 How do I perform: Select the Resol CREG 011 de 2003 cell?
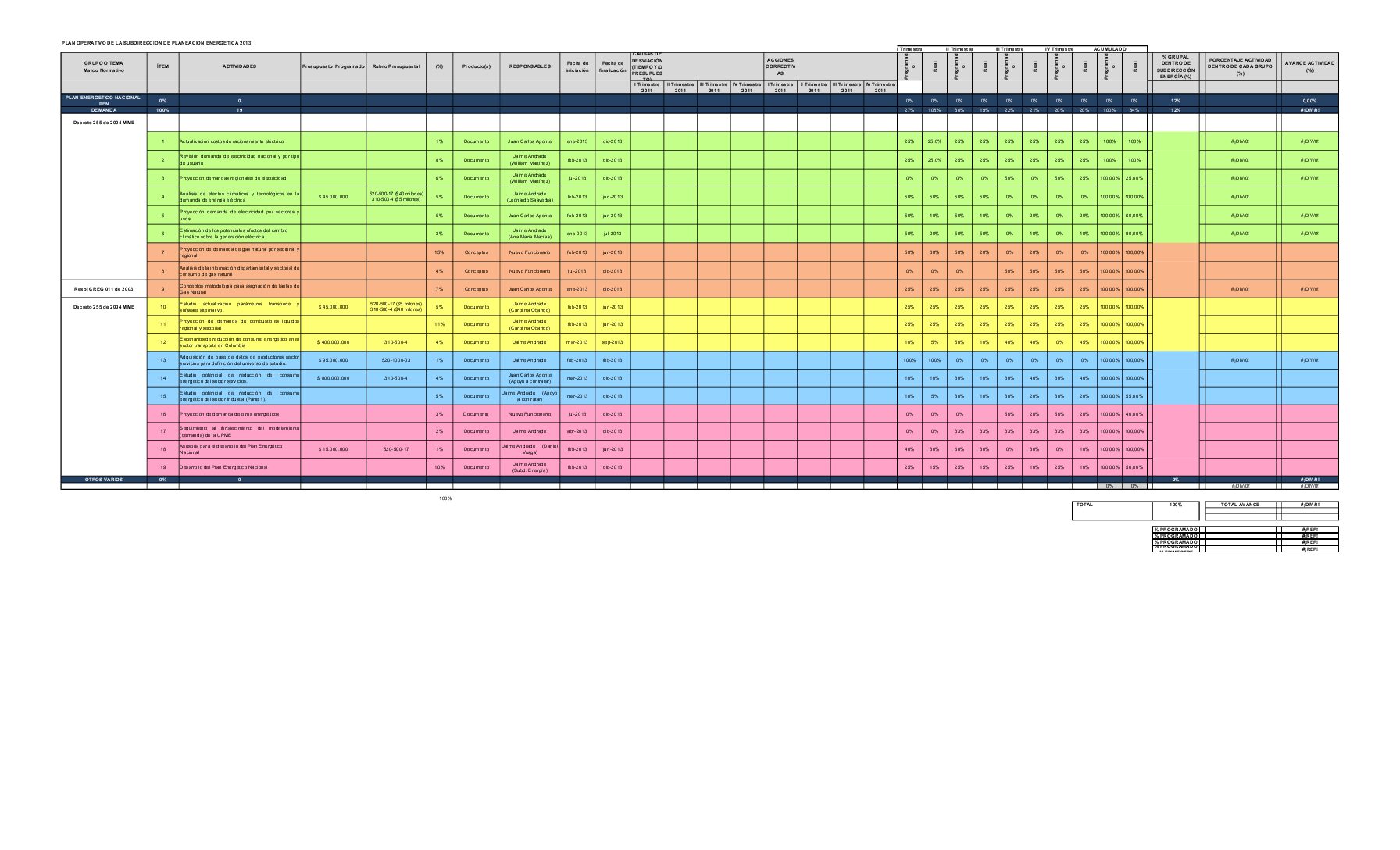[103, 289]
